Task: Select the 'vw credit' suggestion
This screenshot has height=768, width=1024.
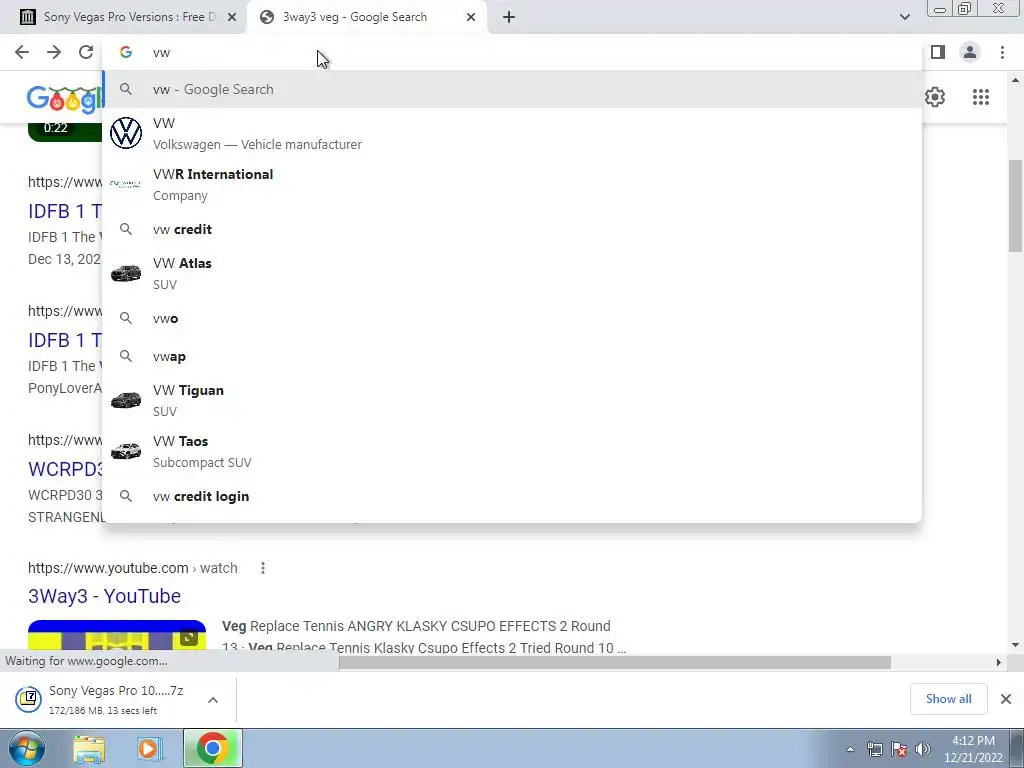Action: pyautogui.click(x=512, y=229)
